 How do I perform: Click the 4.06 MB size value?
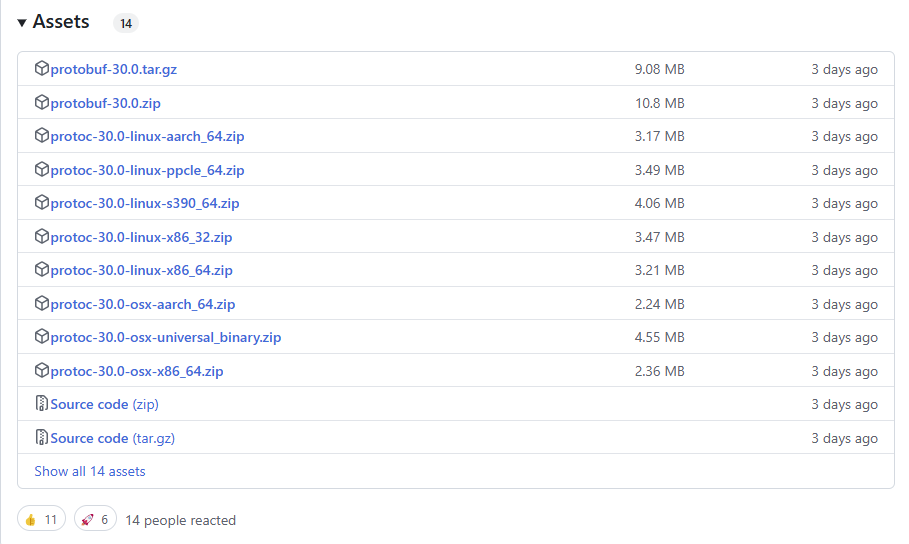(660, 203)
